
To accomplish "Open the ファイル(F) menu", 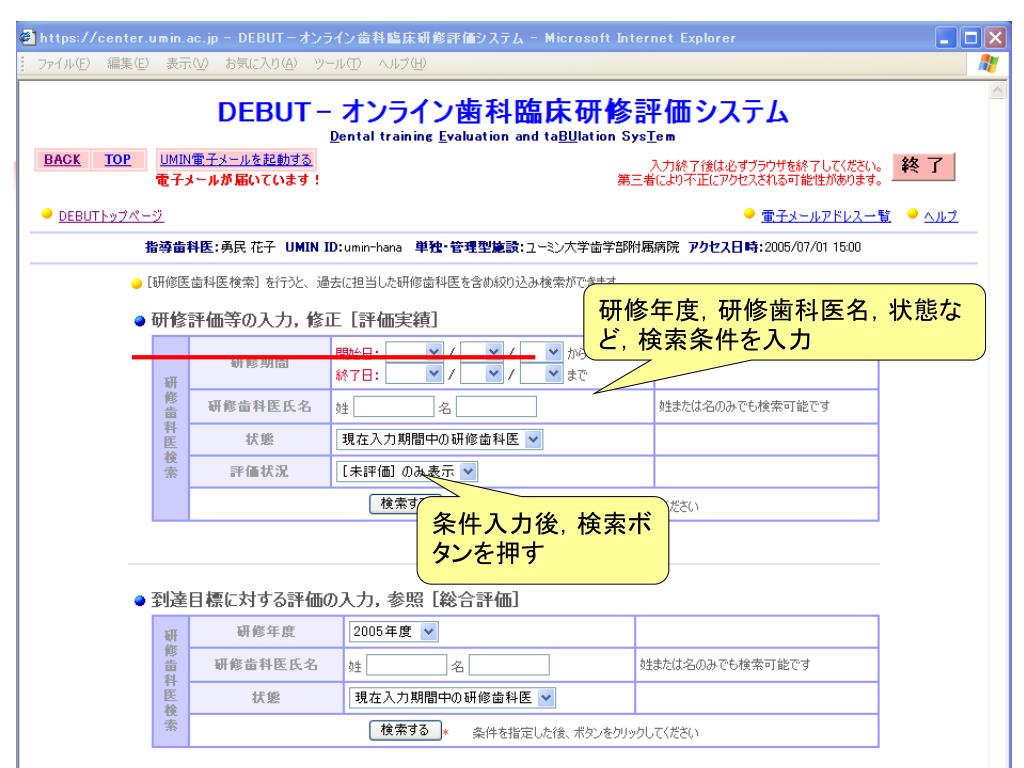I will [x=63, y=64].
